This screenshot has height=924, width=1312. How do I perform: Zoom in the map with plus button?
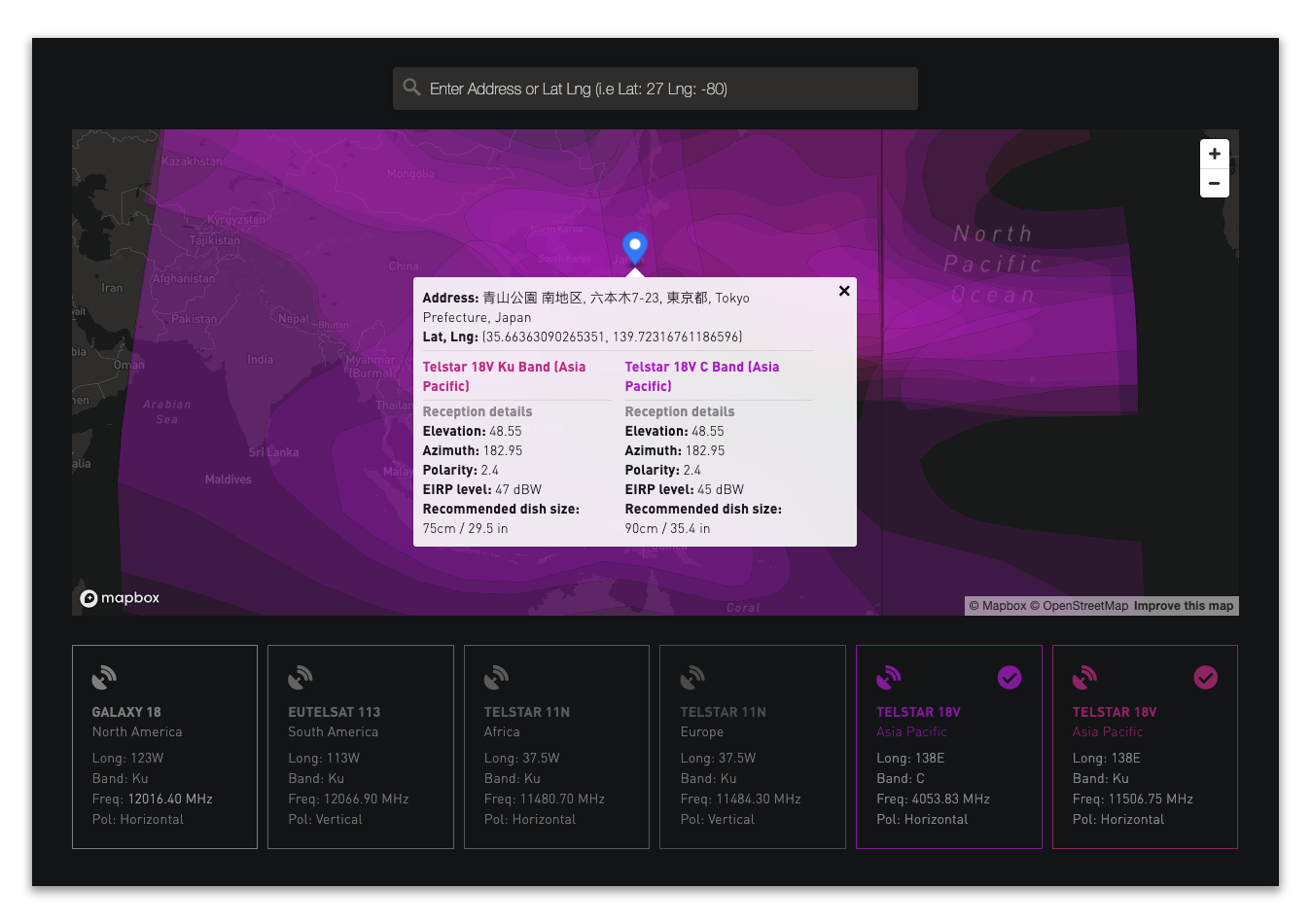[1214, 154]
